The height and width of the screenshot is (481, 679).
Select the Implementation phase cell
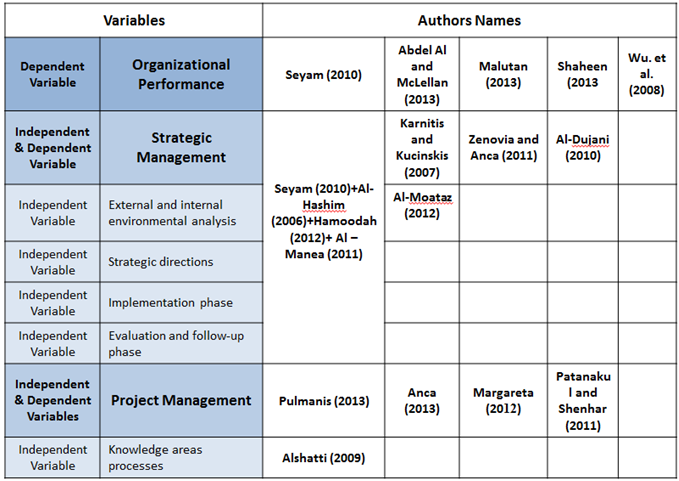click(181, 303)
